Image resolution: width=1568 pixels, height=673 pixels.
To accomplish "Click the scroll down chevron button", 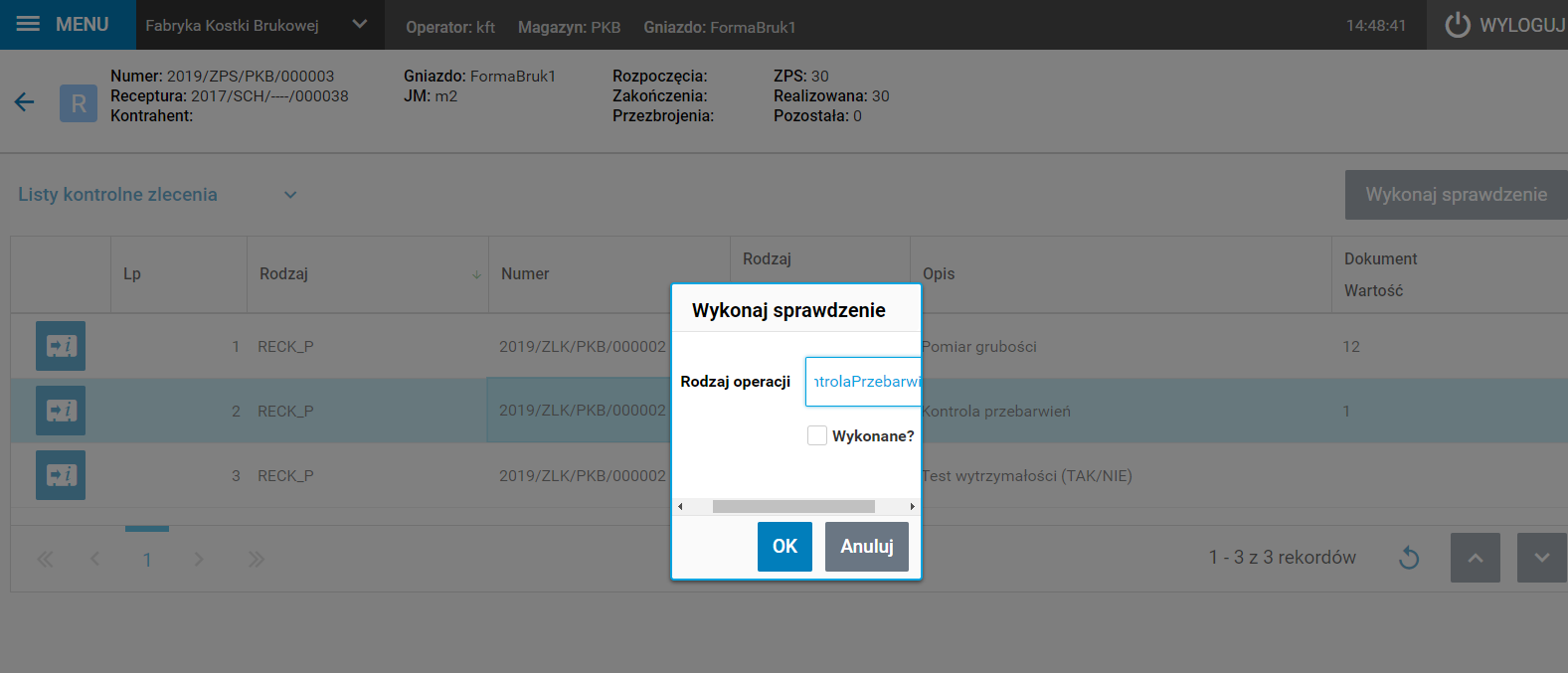I will pyautogui.click(x=1541, y=558).
